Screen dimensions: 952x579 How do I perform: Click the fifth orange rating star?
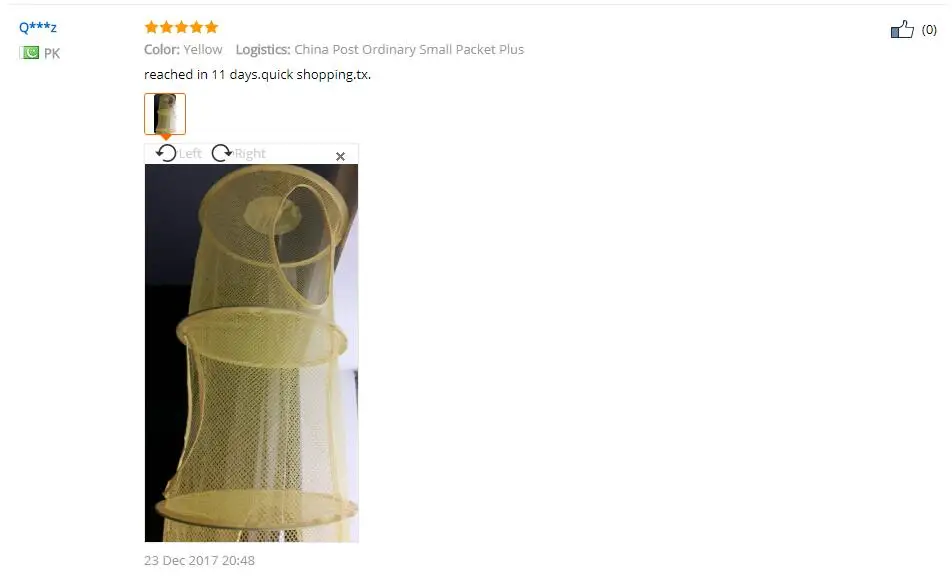coord(211,27)
